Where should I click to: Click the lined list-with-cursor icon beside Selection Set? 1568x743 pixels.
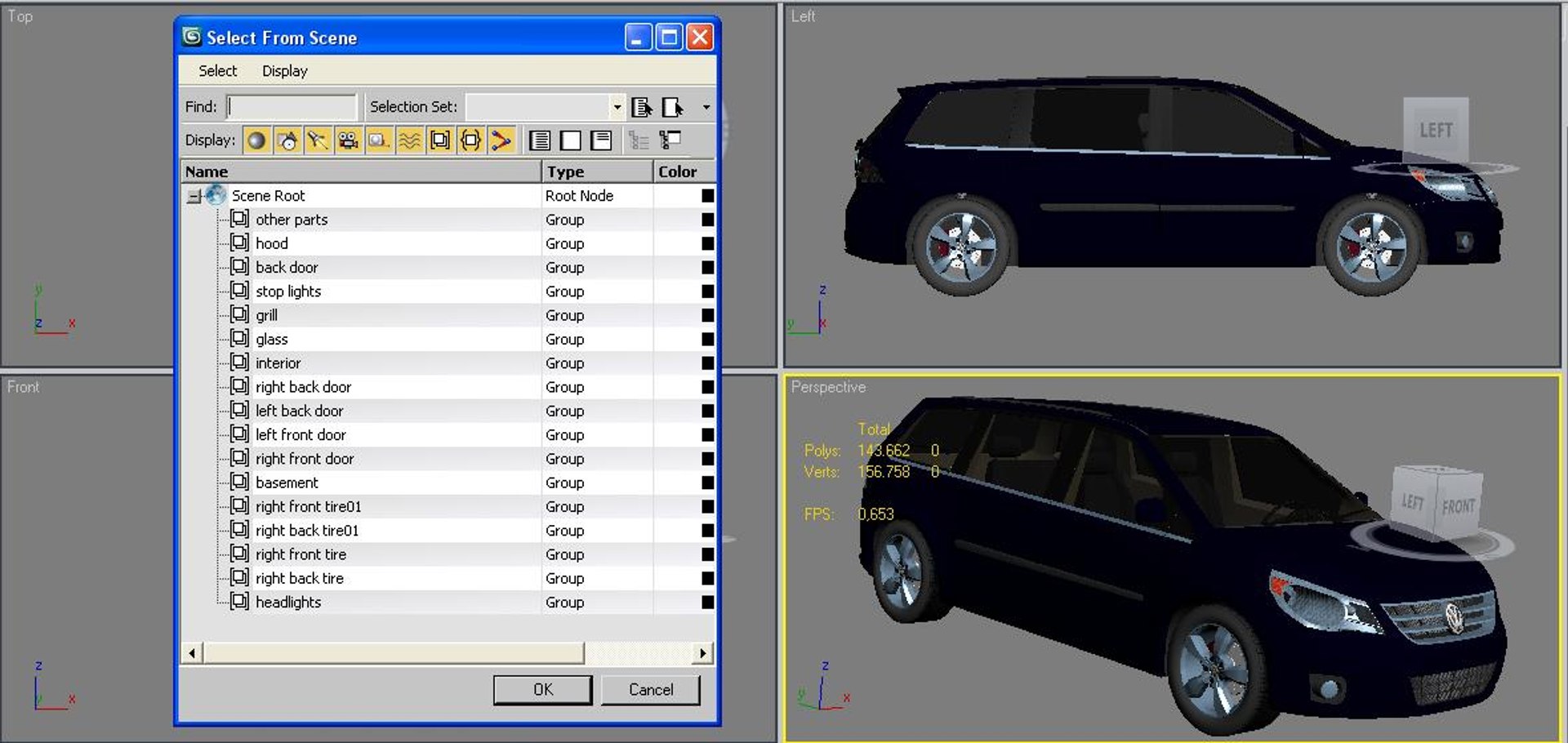[x=642, y=107]
